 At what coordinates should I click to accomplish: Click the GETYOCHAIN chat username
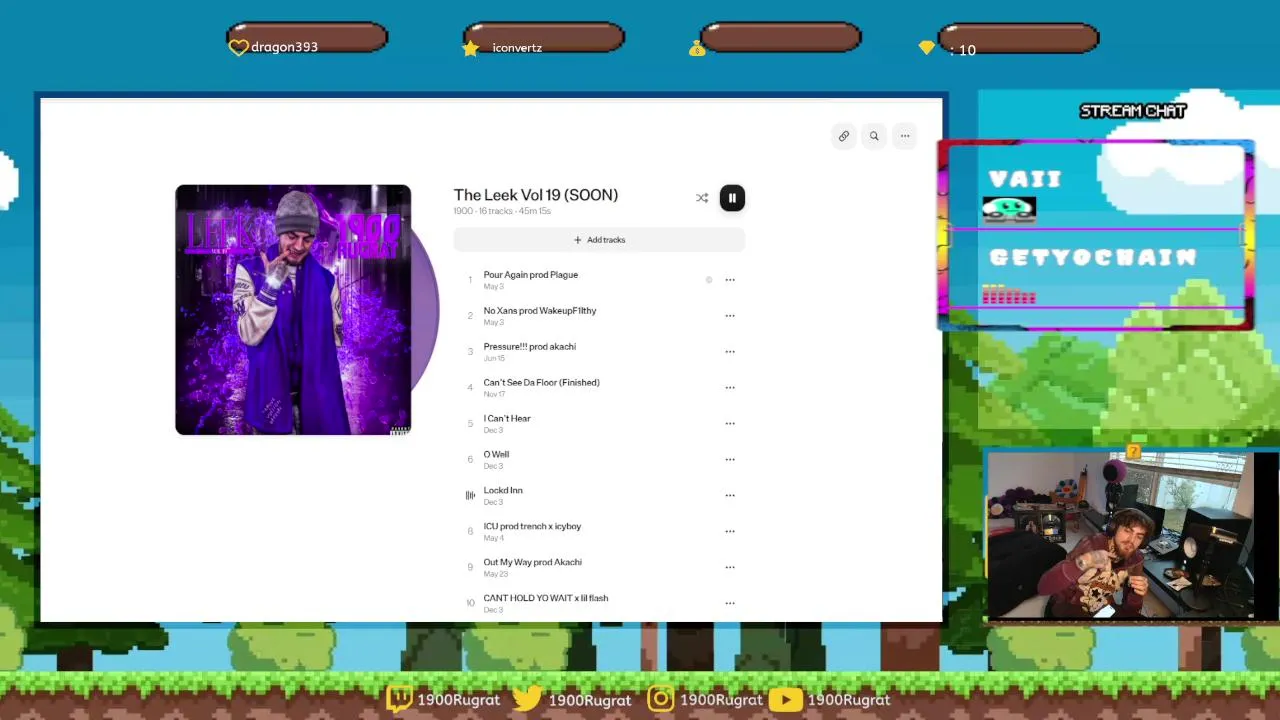click(1093, 258)
